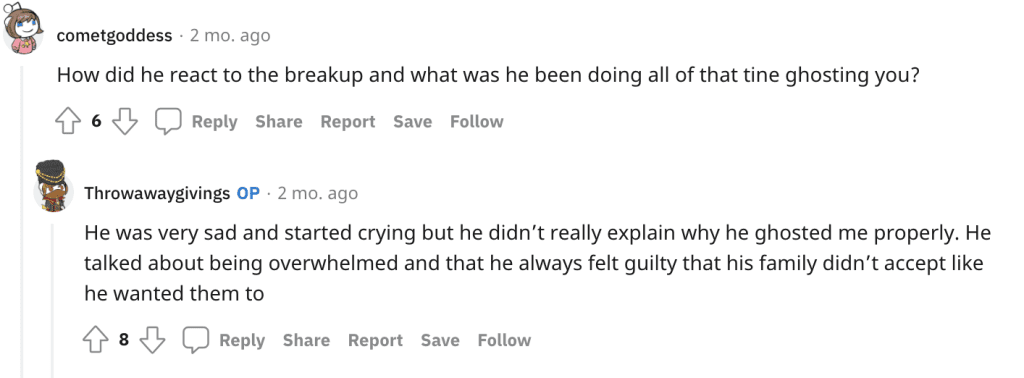Open cometgoddess avatar image
Image resolution: width=1024 pixels, height=378 pixels.
coord(22,28)
